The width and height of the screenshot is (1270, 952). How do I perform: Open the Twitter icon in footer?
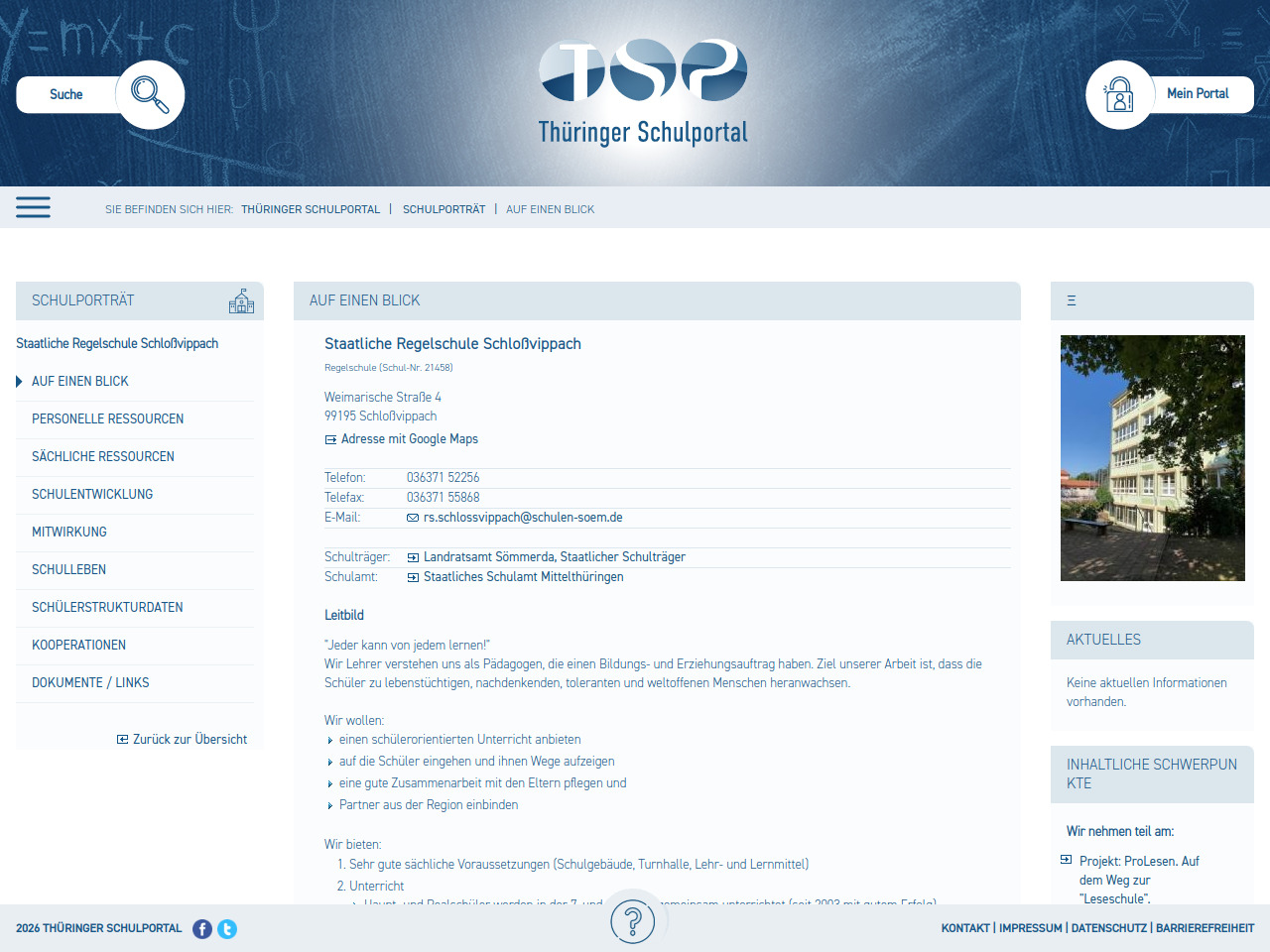[x=227, y=929]
